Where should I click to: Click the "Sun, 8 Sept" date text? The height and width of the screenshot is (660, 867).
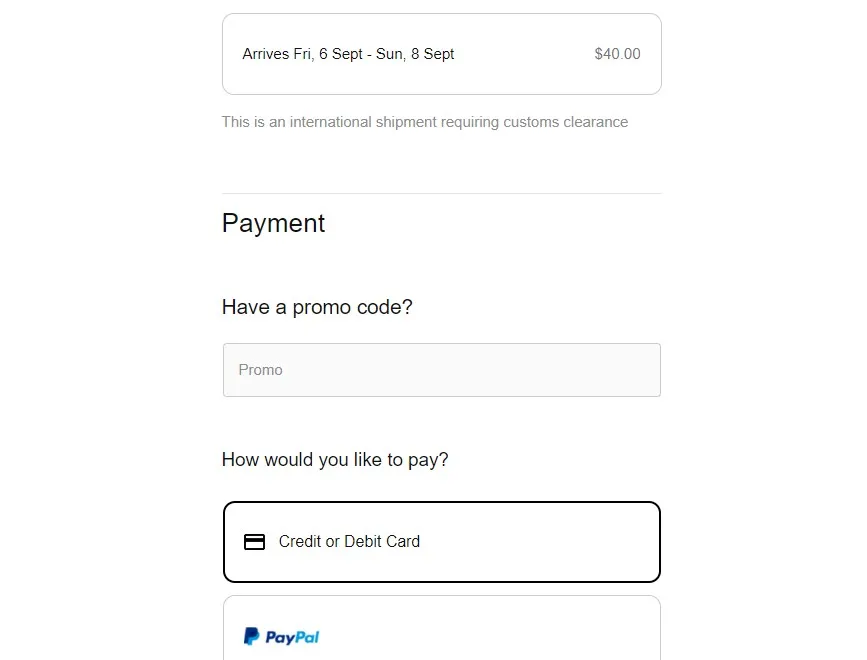tap(415, 54)
